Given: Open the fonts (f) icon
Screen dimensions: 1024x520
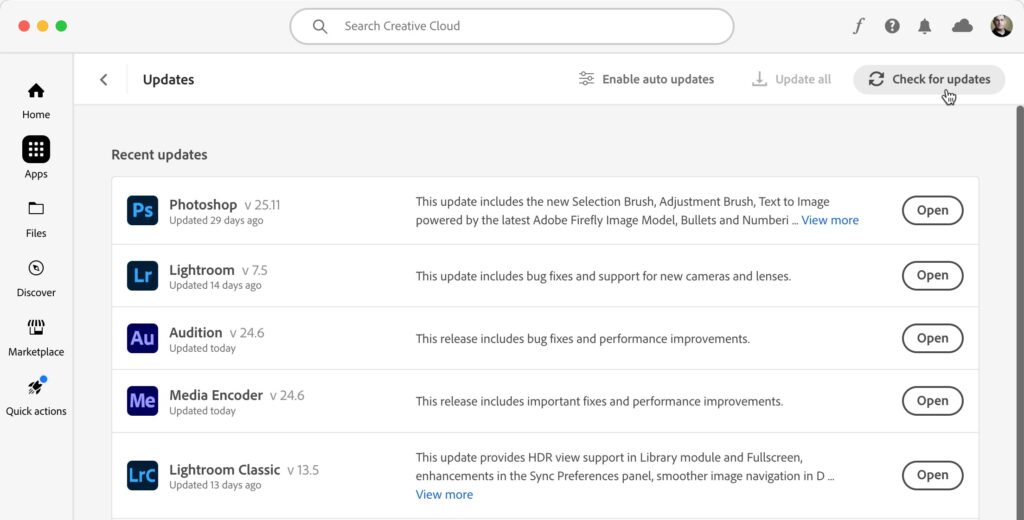Looking at the screenshot, I should (x=858, y=26).
